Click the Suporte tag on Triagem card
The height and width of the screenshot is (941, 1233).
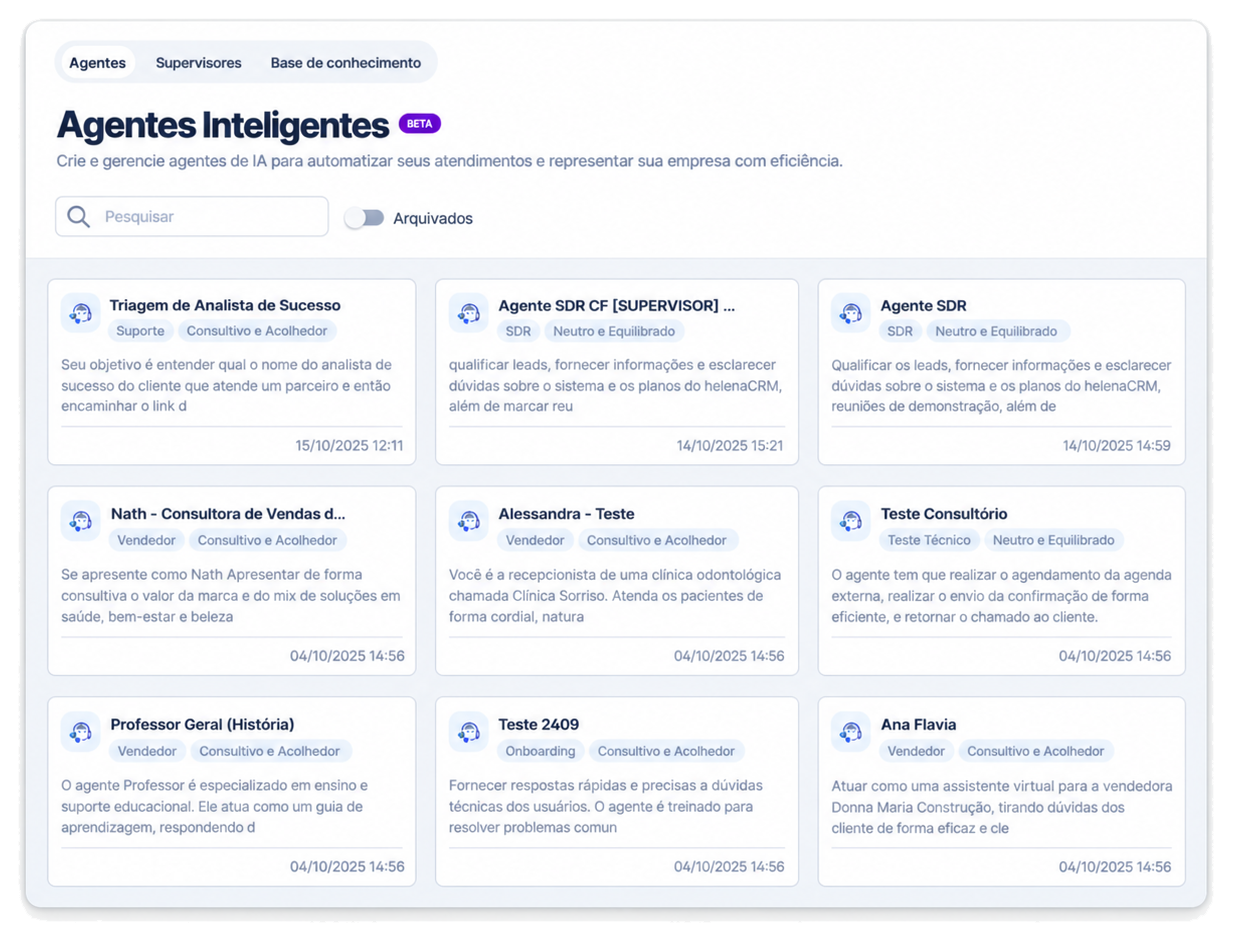[x=141, y=331]
